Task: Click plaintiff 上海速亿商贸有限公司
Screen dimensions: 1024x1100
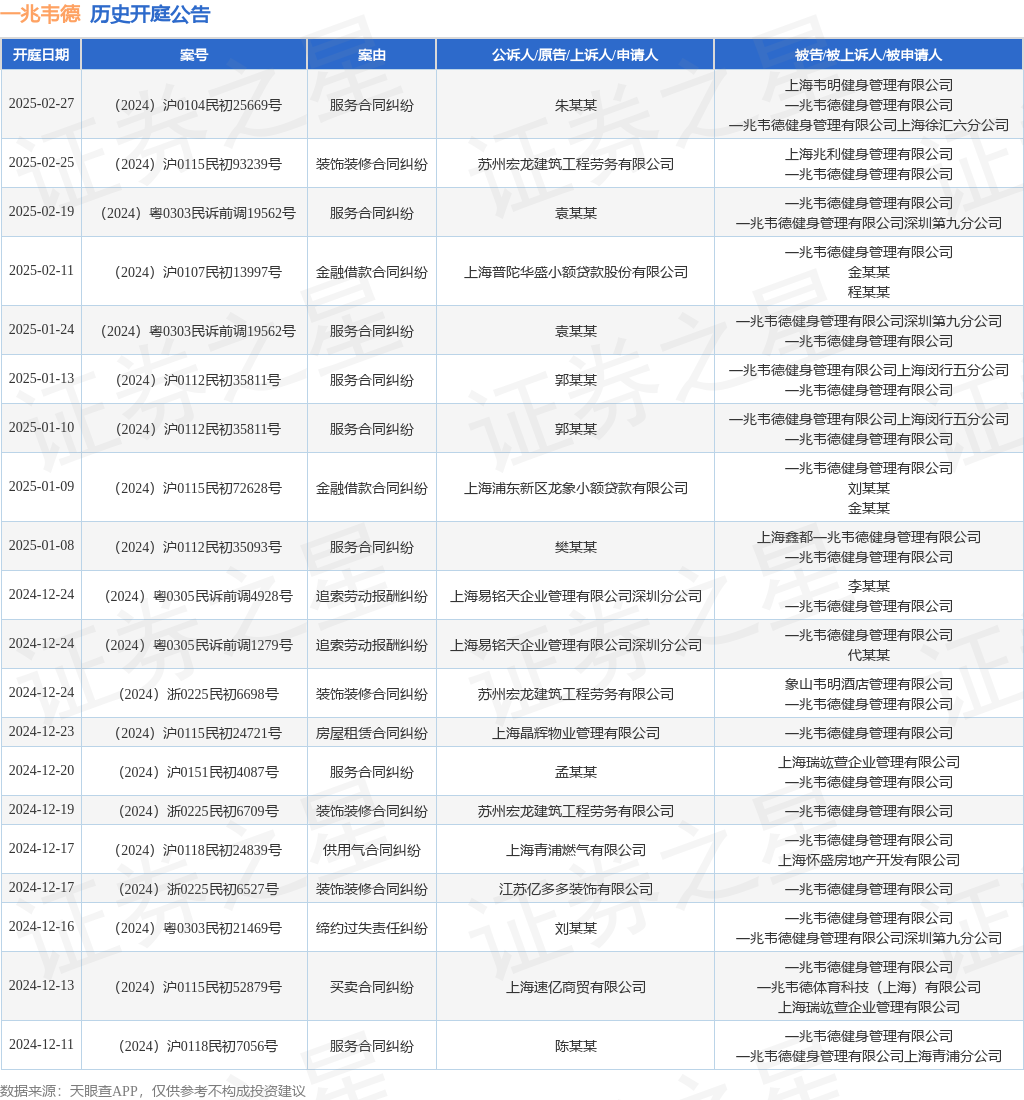Action: pos(576,987)
